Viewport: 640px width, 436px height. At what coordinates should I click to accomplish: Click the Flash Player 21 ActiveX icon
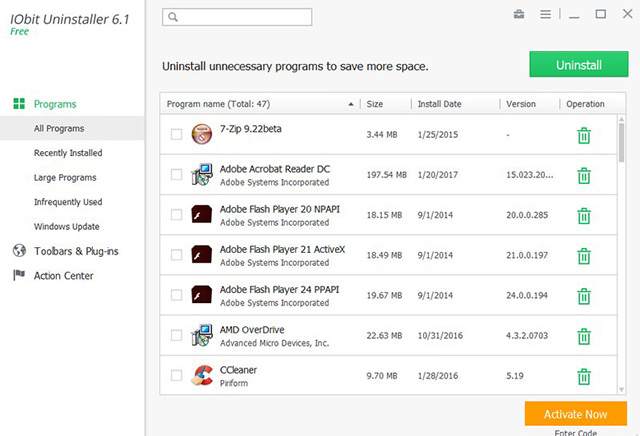click(202, 254)
